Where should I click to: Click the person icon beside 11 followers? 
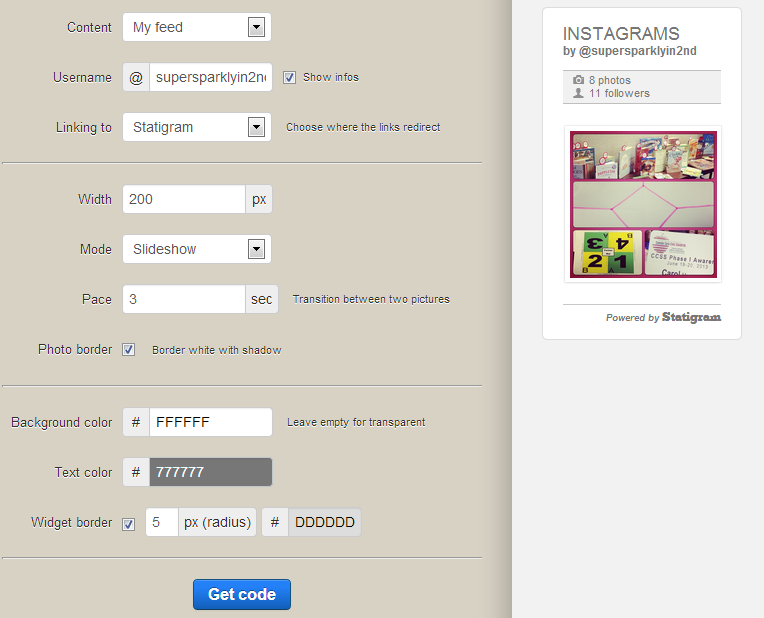[x=578, y=93]
